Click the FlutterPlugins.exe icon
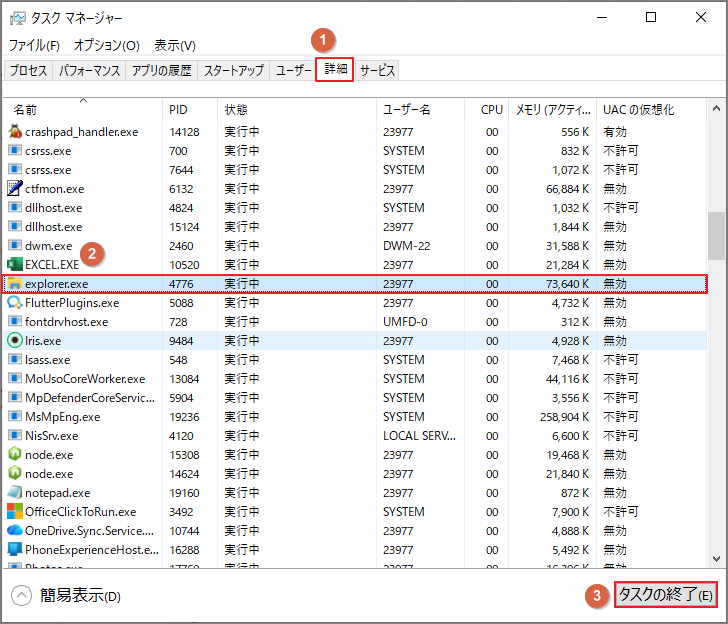This screenshot has width=728, height=624. [15, 302]
